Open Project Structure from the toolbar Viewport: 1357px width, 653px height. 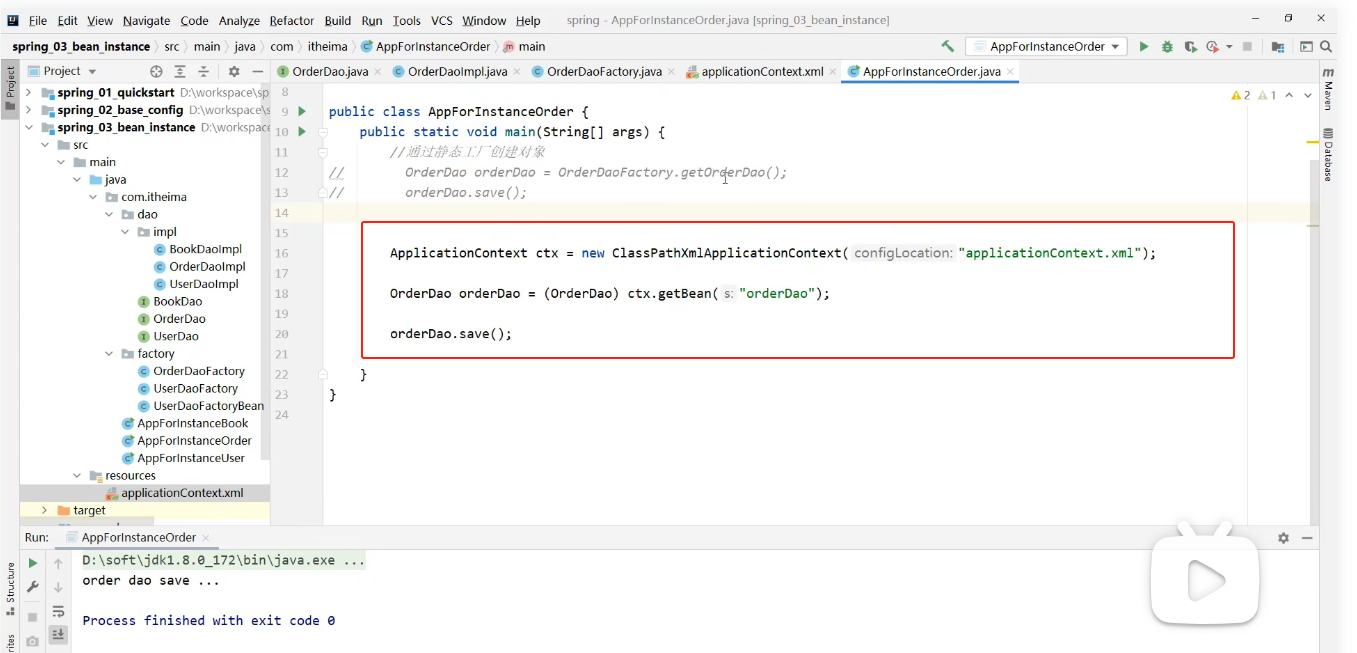(x=1278, y=46)
